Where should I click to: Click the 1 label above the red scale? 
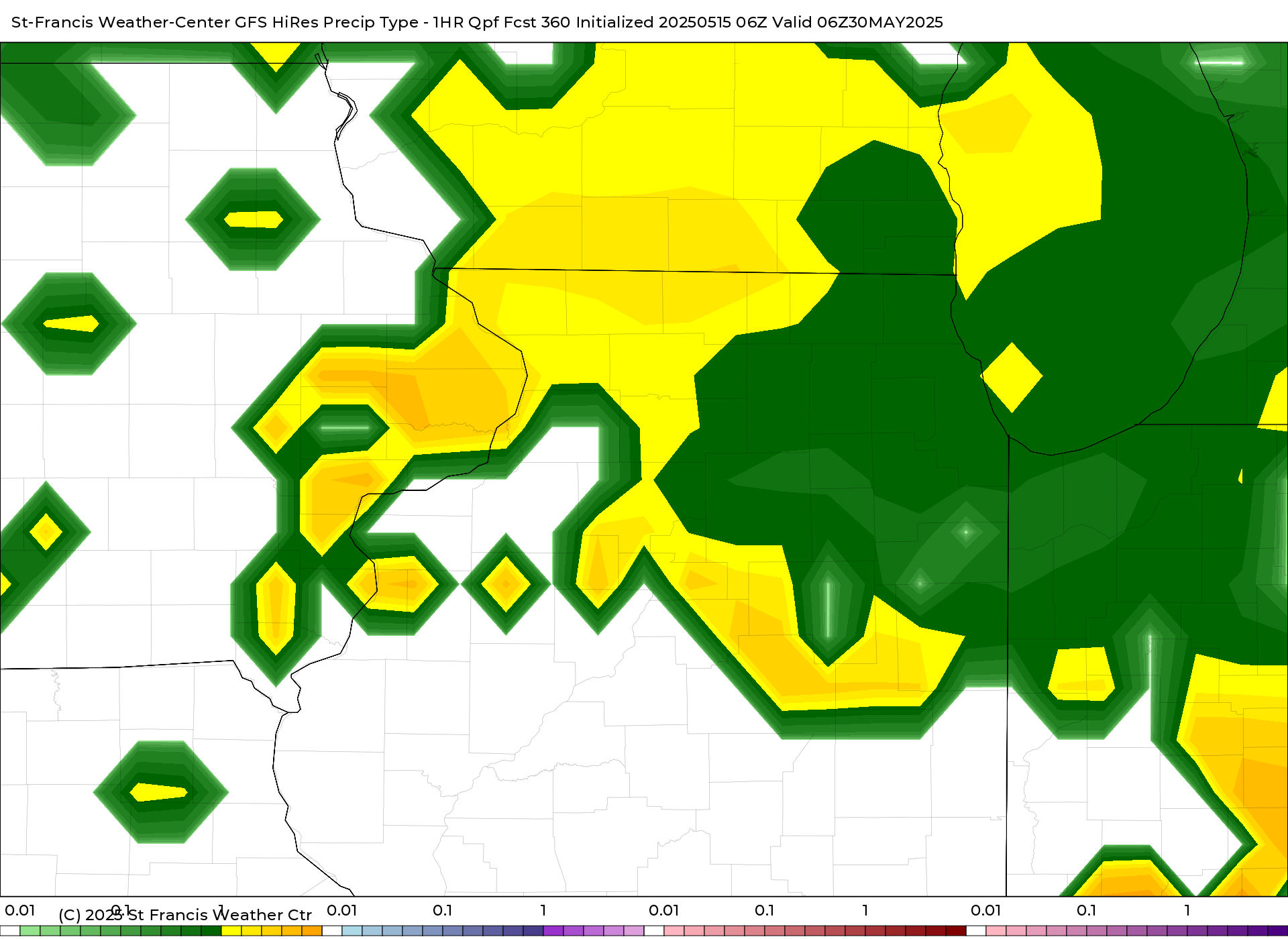point(865,910)
